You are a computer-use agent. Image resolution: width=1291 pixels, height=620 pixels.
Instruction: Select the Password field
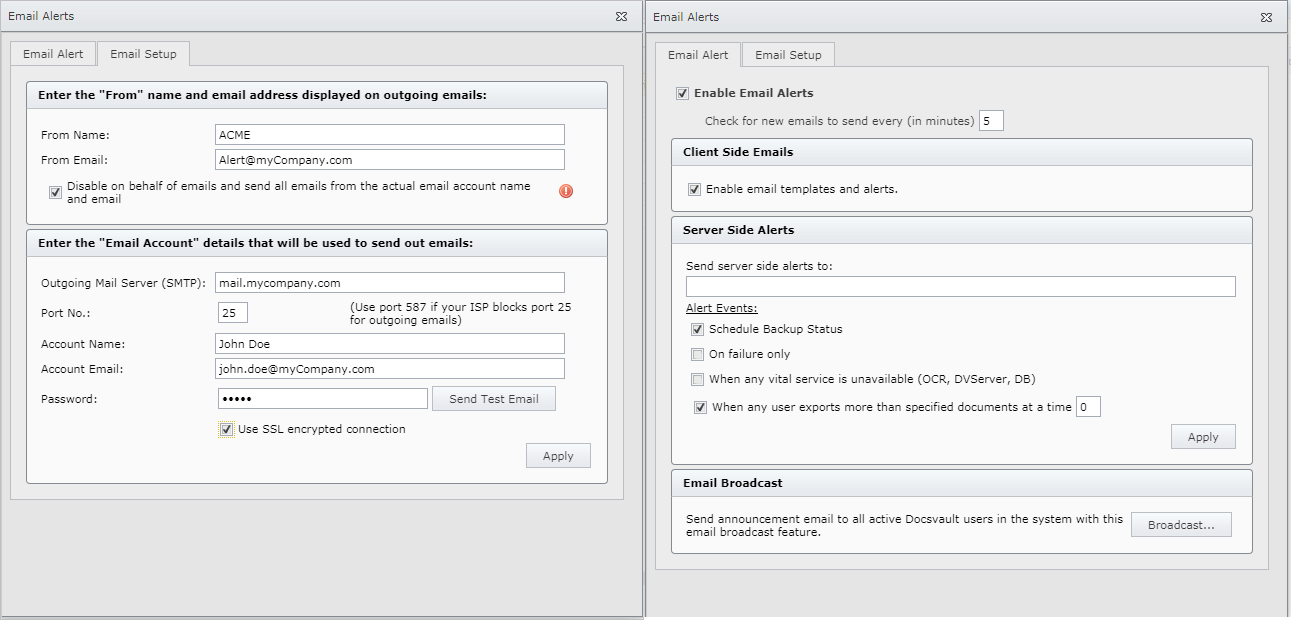pyautogui.click(x=322, y=398)
